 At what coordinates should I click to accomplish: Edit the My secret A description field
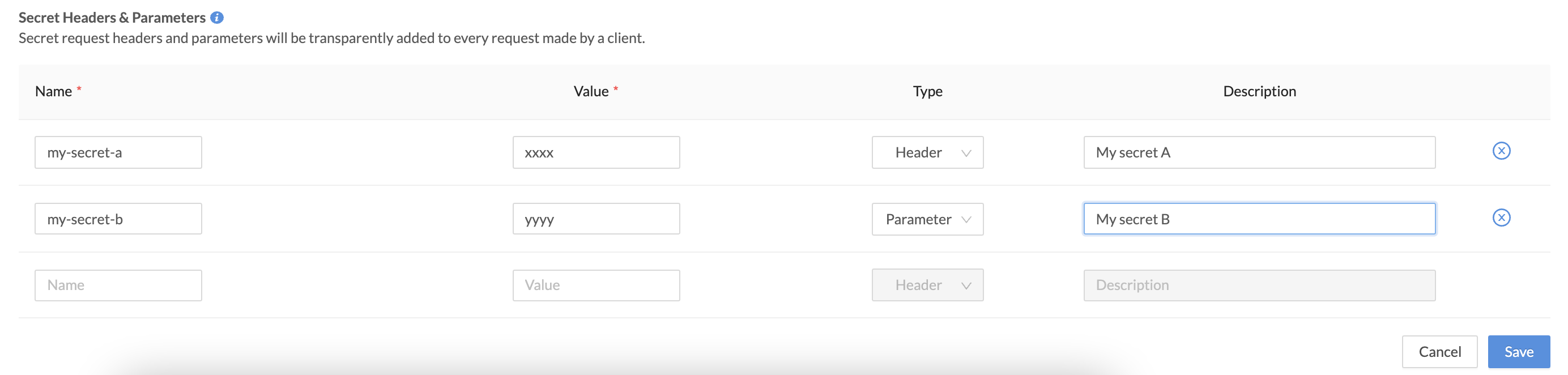point(1259,152)
